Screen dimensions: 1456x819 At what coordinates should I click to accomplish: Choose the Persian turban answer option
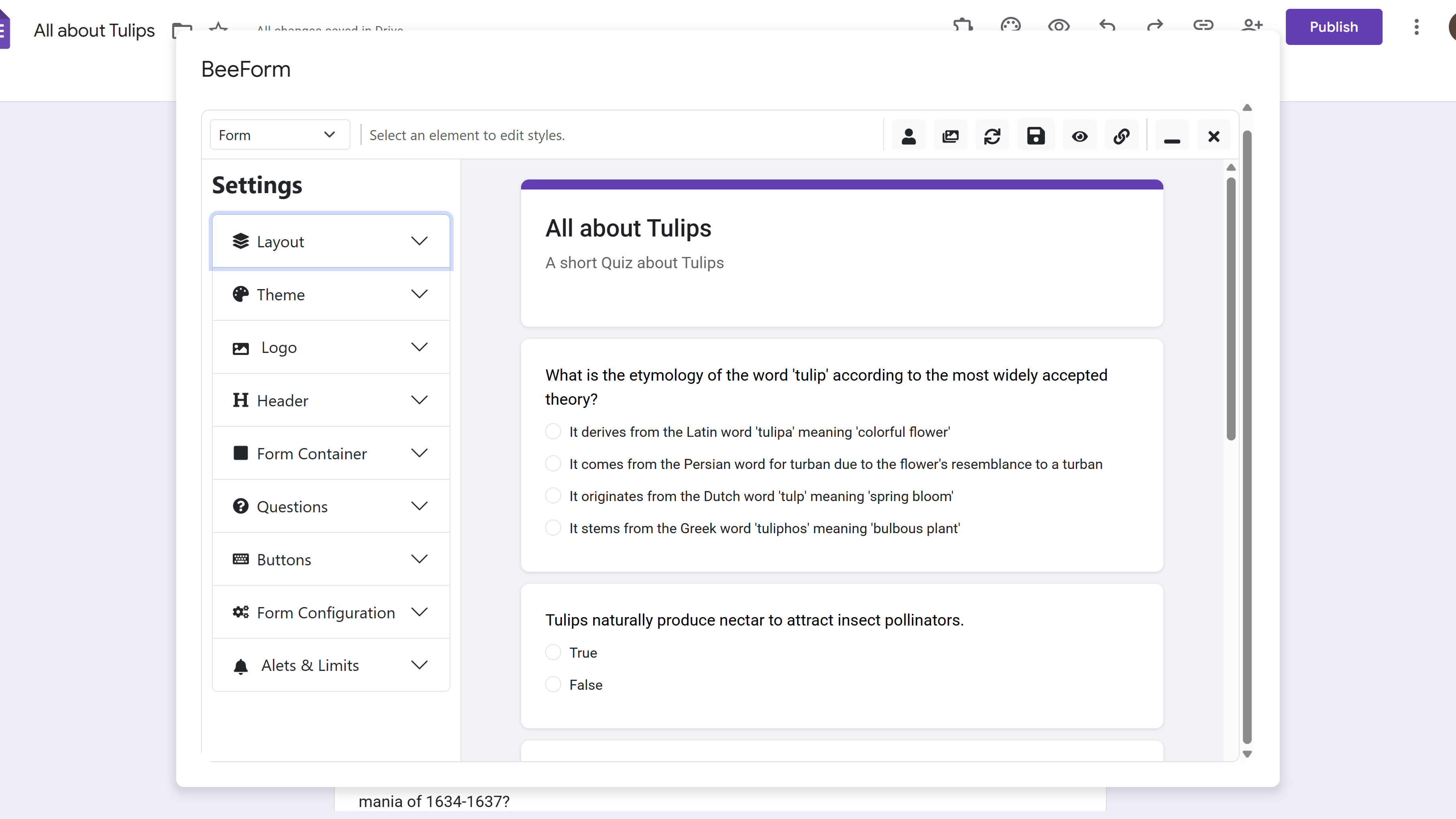[x=553, y=463]
